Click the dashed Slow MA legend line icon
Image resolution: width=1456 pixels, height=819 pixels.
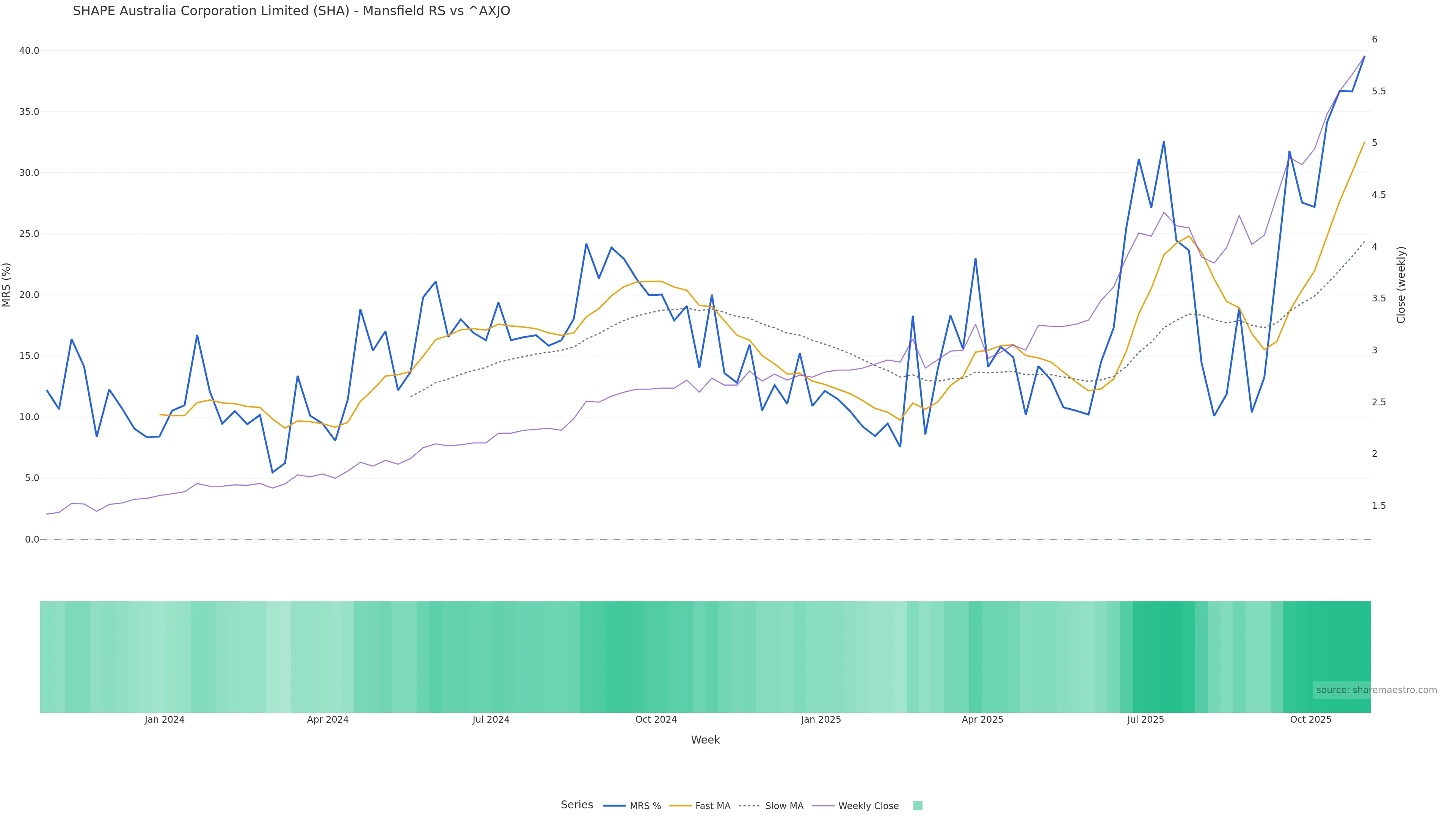[749, 806]
